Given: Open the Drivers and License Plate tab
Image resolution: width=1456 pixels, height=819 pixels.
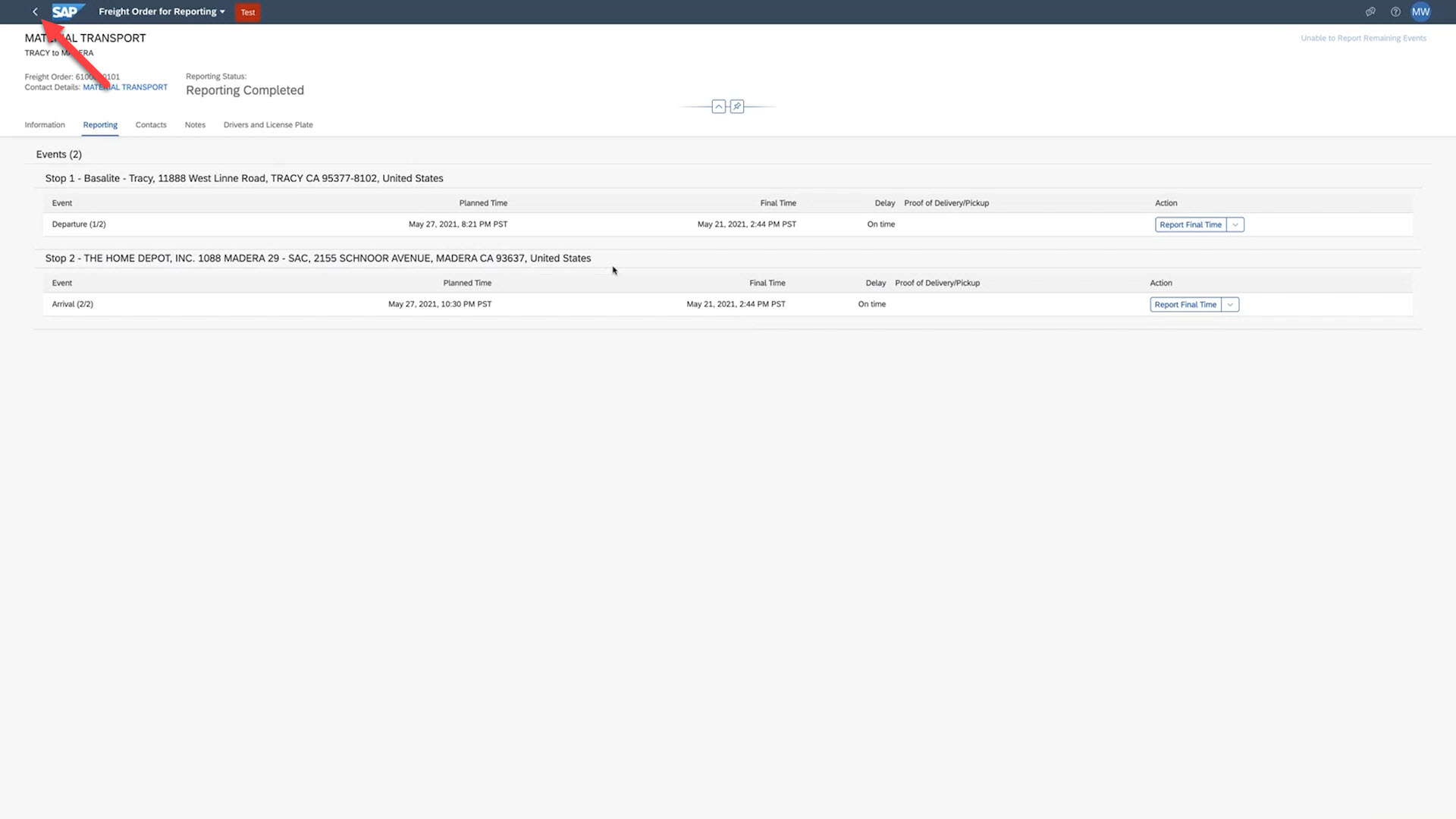Looking at the screenshot, I should [268, 125].
